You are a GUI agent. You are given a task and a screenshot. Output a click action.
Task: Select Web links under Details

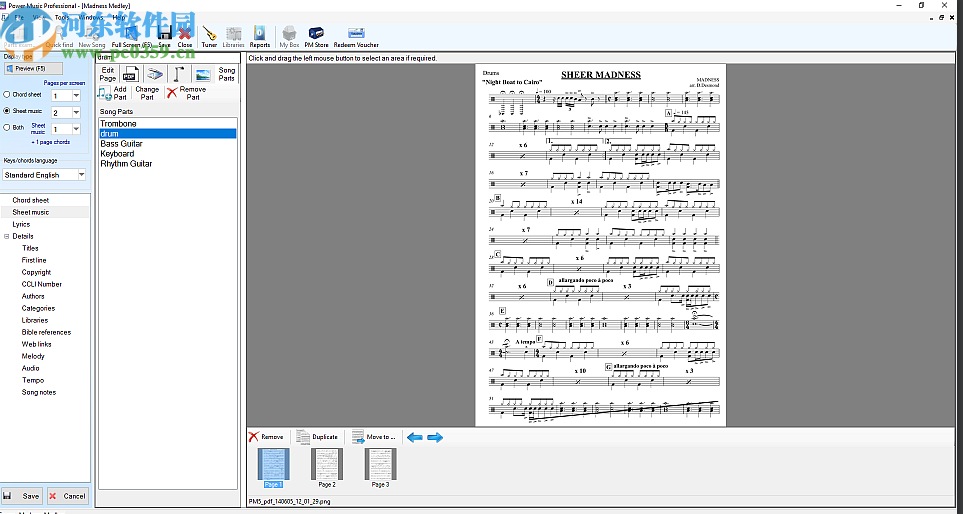click(x=37, y=345)
